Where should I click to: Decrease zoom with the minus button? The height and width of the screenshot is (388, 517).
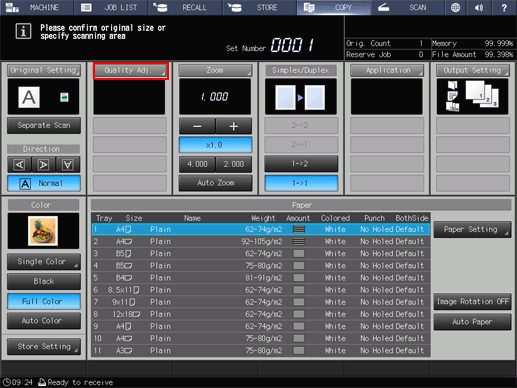click(197, 126)
